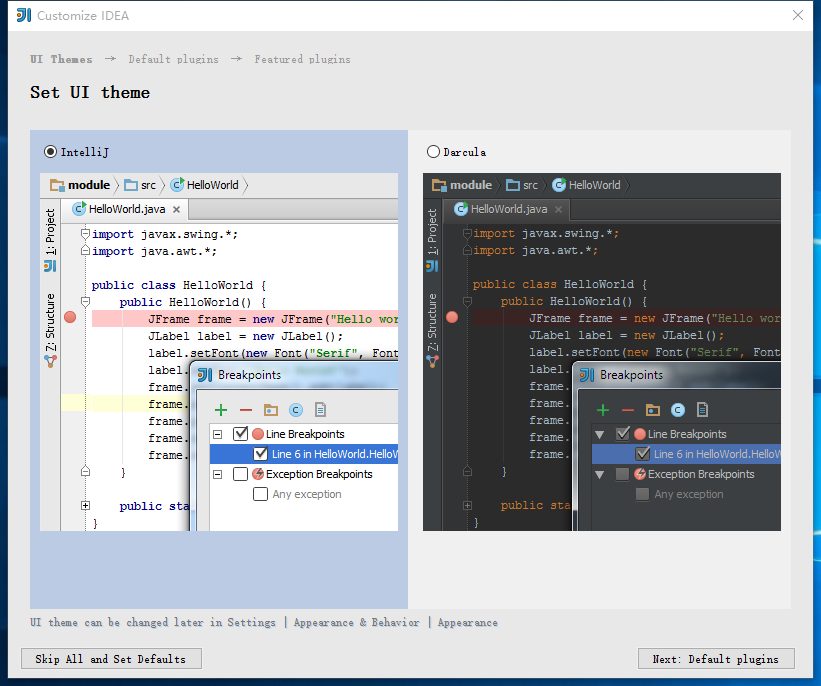Click the IntelliJ light theme preview image

click(x=219, y=352)
